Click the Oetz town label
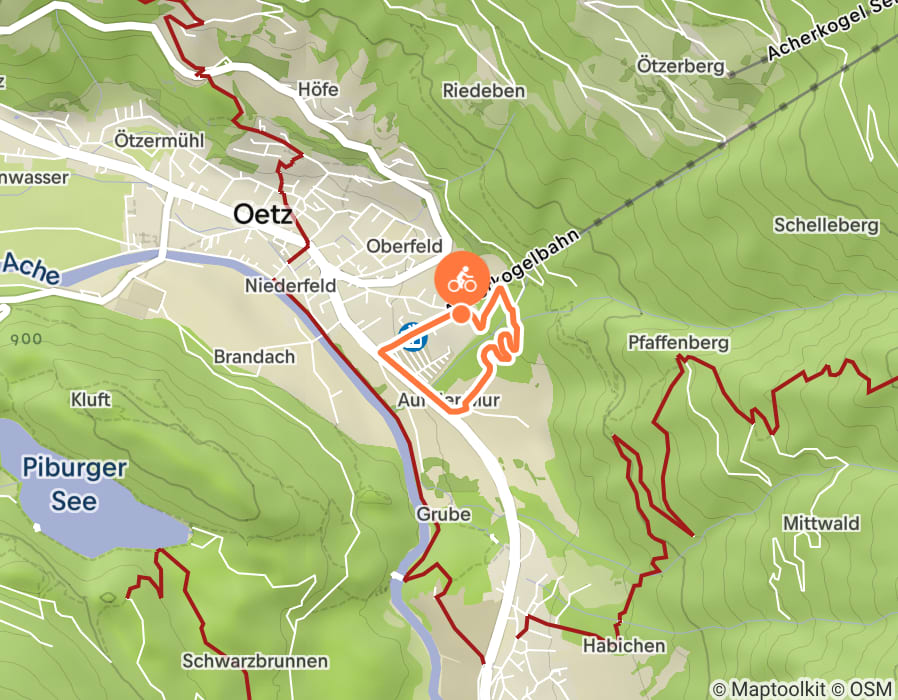This screenshot has height=700, width=898. pyautogui.click(x=263, y=215)
